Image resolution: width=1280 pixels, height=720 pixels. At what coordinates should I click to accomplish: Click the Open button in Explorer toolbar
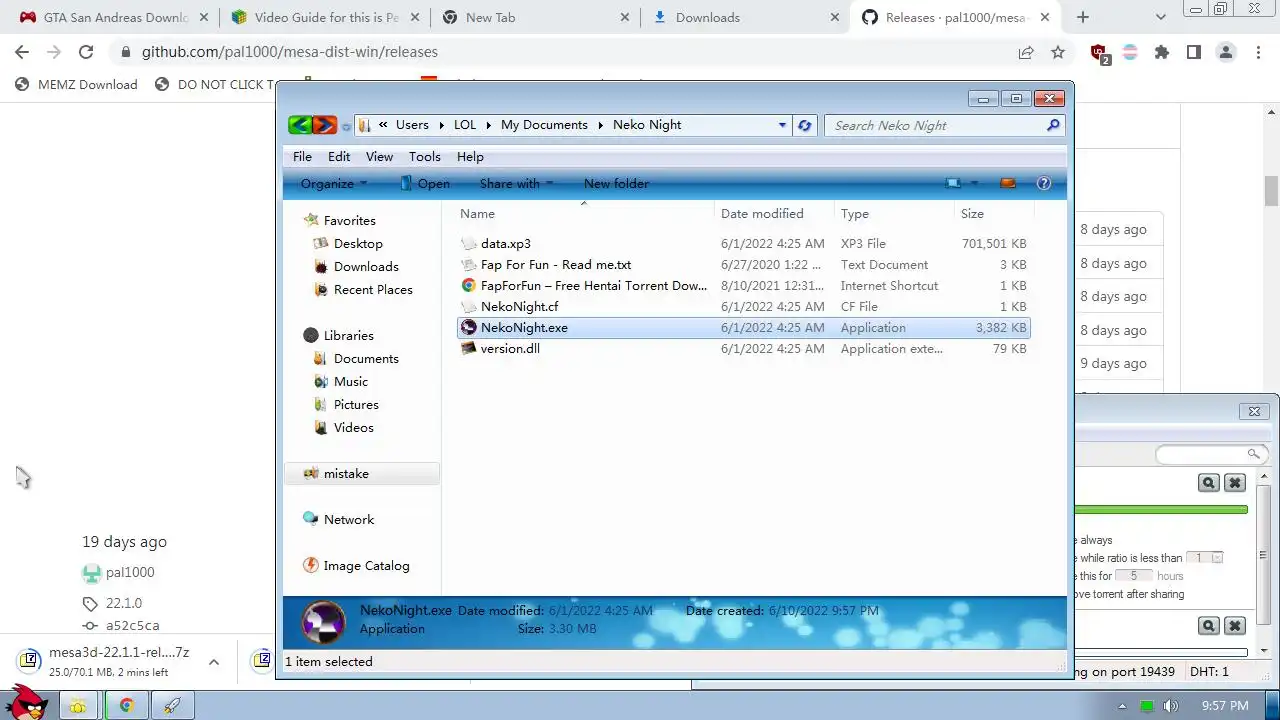424,183
